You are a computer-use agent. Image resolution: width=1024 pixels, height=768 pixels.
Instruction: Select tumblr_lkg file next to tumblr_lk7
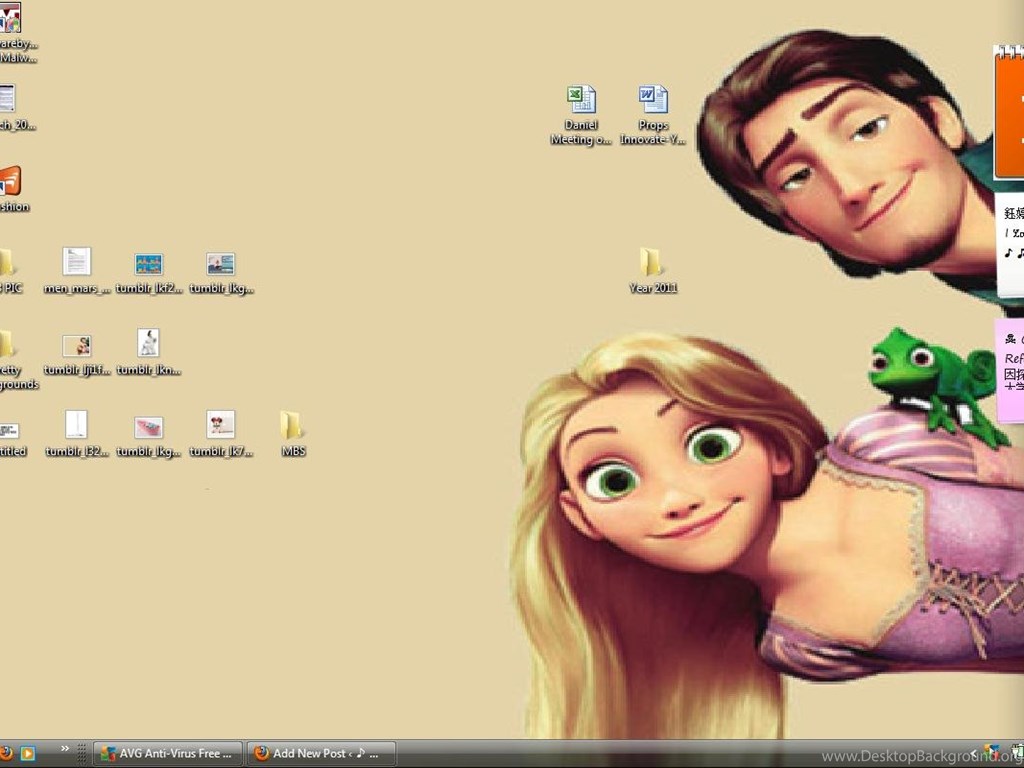click(149, 436)
